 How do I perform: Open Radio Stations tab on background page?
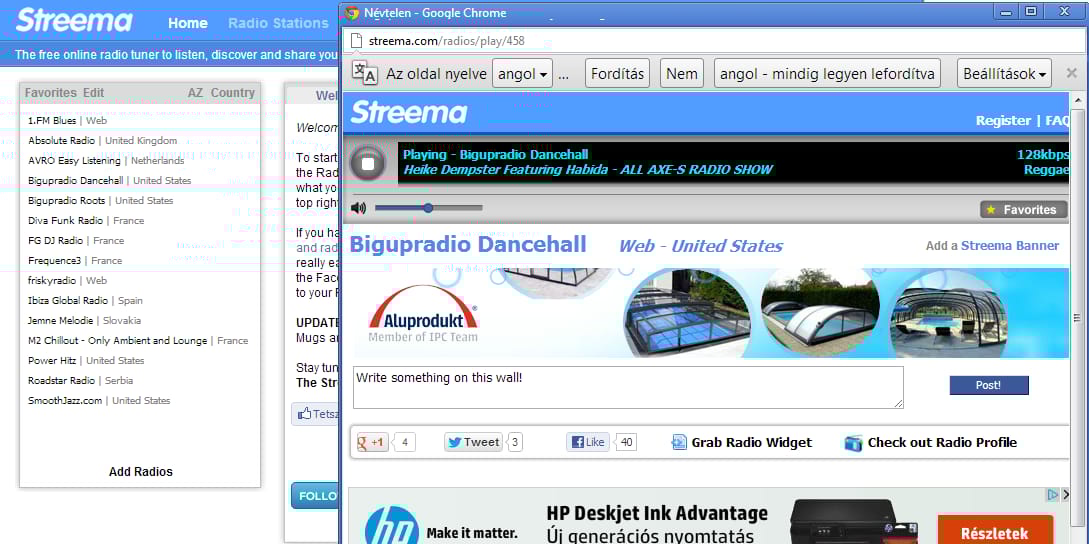(x=278, y=23)
